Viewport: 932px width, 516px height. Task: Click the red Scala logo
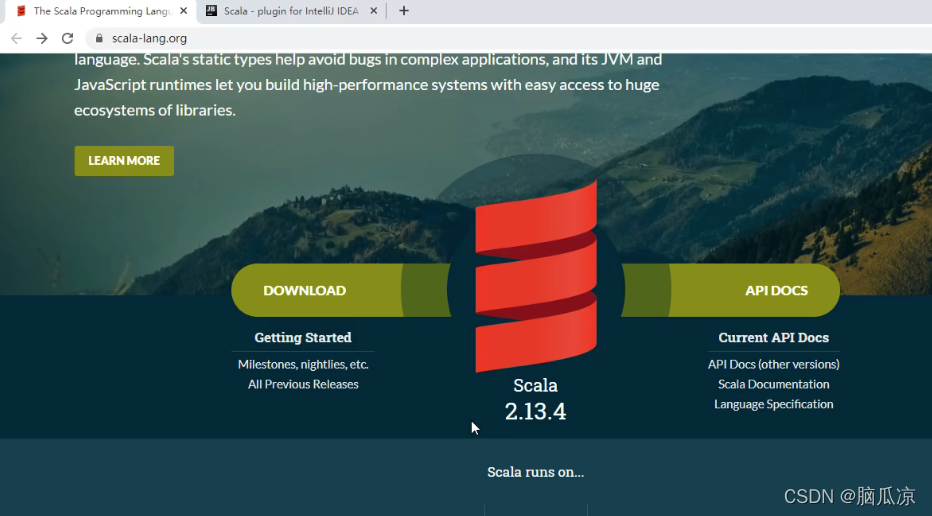click(x=536, y=277)
